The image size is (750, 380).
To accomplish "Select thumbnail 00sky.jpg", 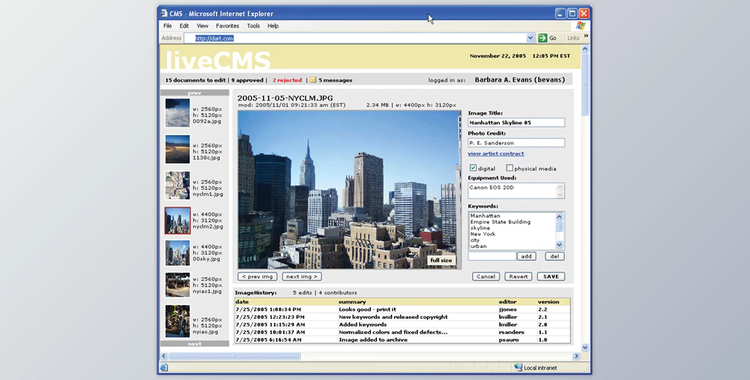I will [177, 253].
